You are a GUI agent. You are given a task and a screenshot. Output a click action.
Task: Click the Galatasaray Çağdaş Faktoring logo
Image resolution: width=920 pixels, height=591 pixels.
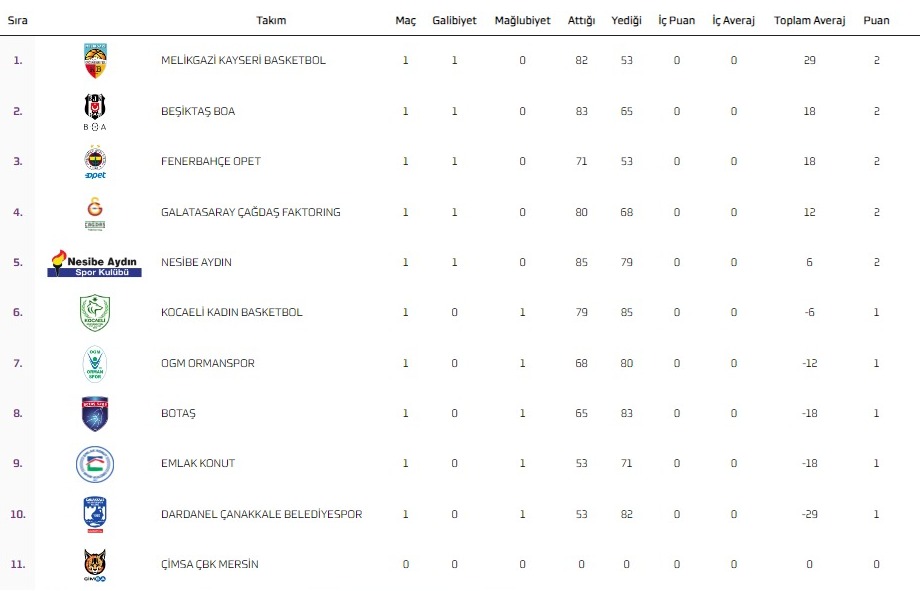coord(95,212)
